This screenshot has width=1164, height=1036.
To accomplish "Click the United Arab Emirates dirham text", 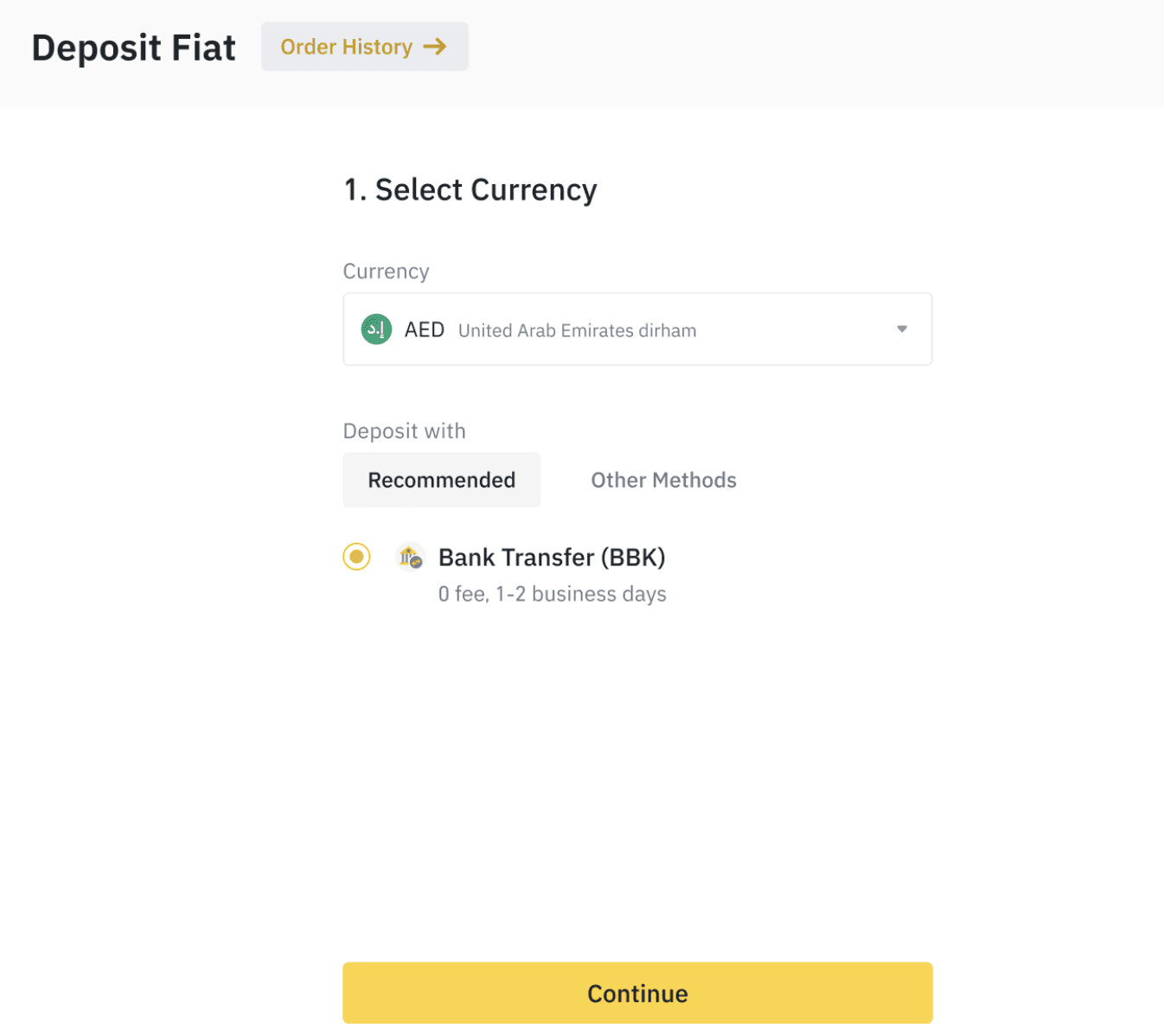I will [x=577, y=330].
